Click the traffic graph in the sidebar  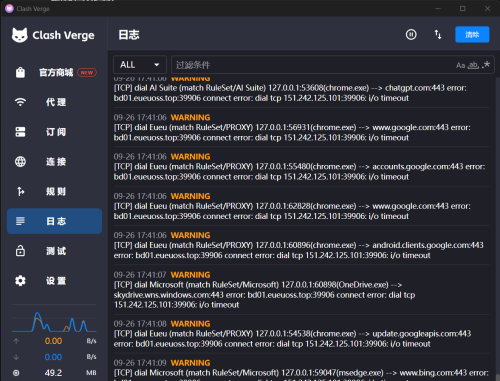(54, 322)
